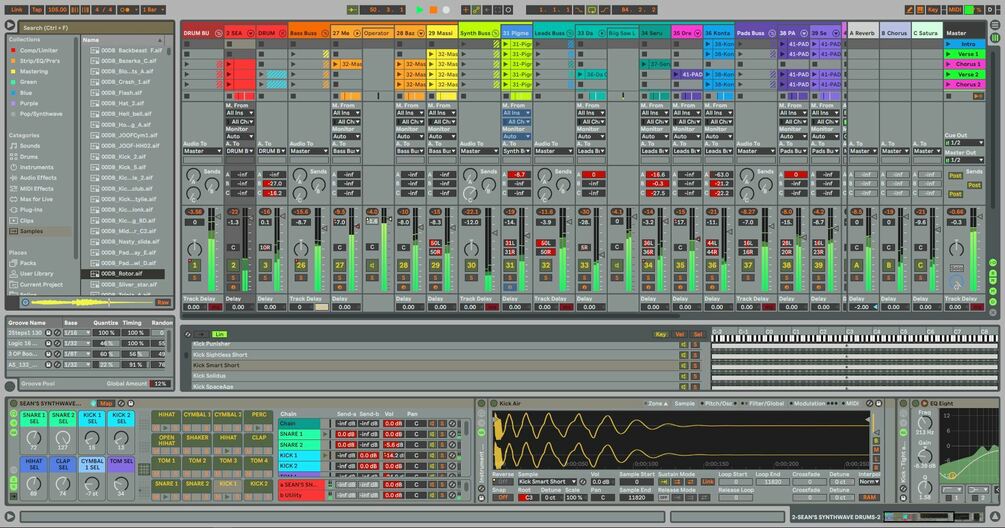Toggle track 3 activator button
The height and width of the screenshot is (528, 1005).
[x=265, y=265]
